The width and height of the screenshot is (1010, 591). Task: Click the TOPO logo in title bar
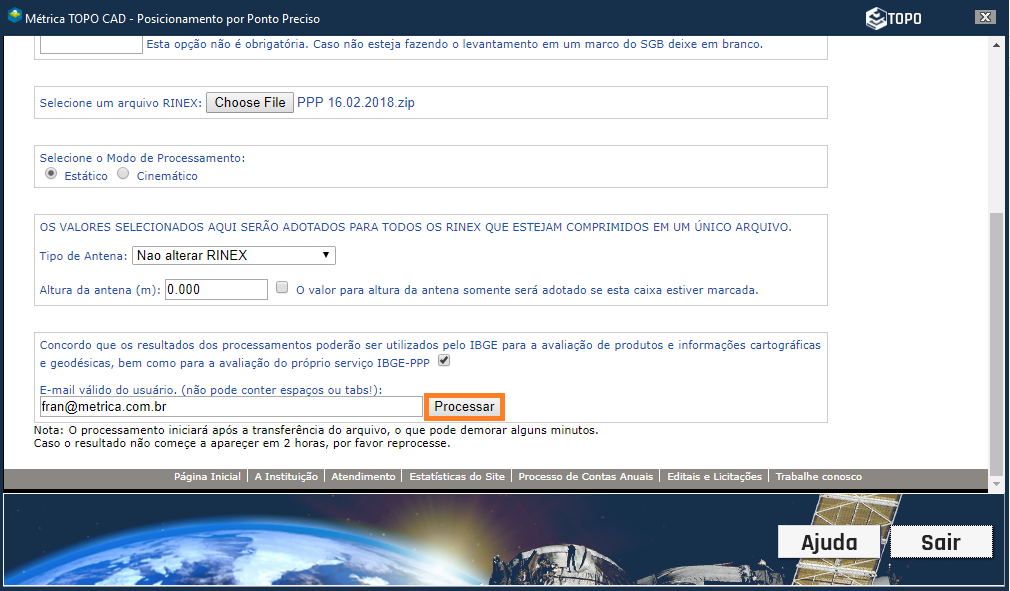coord(893,18)
